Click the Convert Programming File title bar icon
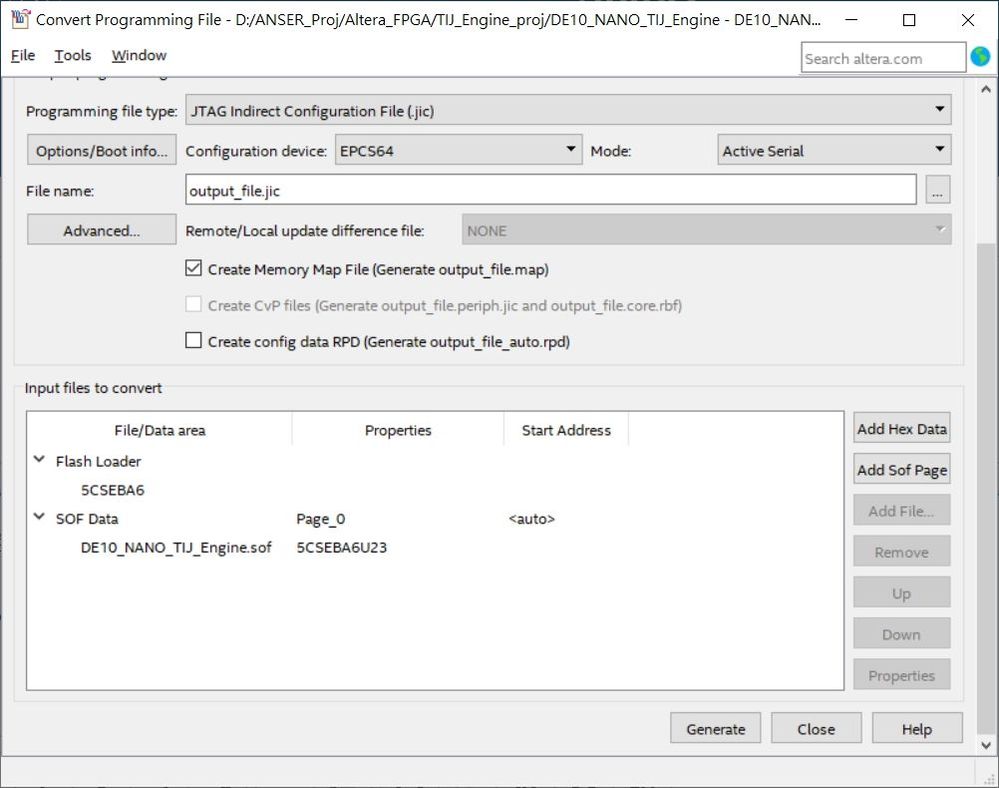999x788 pixels. click(x=20, y=19)
